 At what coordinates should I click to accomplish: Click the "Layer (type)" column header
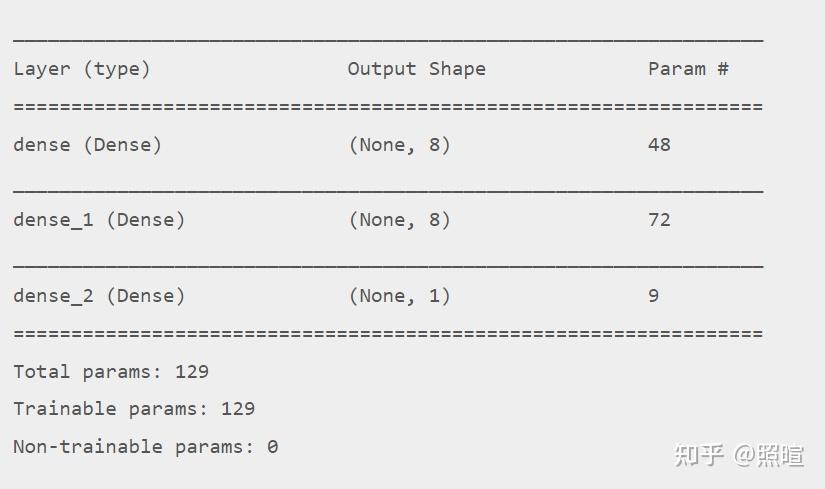pos(82,69)
